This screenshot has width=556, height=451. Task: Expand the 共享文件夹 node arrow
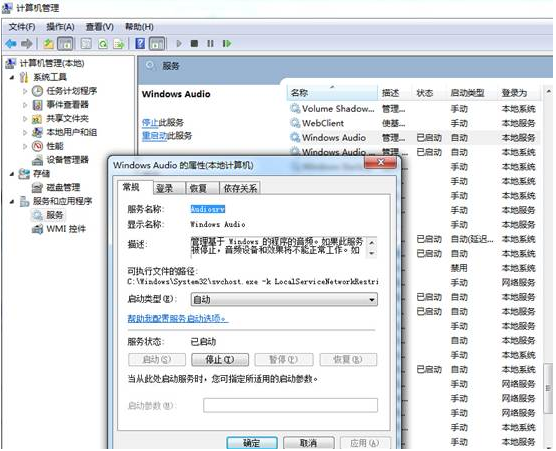click(25, 119)
